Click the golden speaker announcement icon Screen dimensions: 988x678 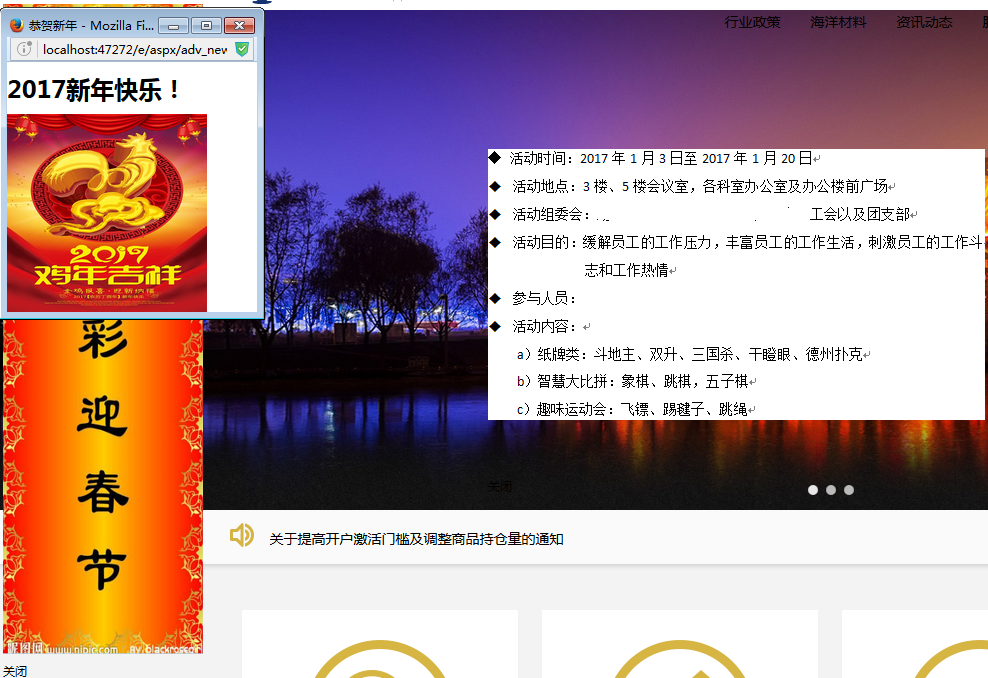[241, 536]
